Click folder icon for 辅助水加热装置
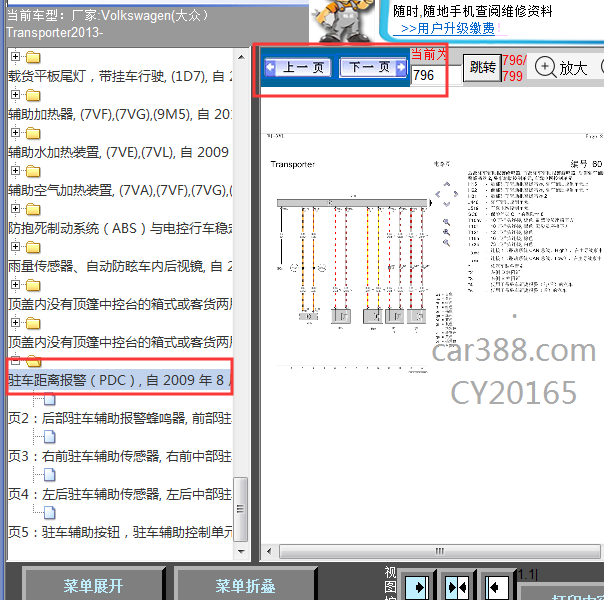Image resolution: width=604 pixels, height=600 pixels. tap(33, 133)
